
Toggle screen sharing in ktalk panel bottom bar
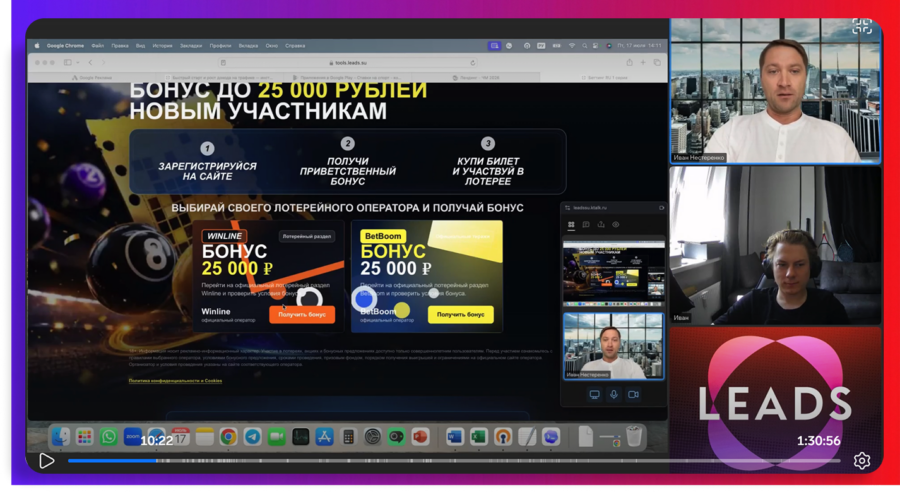[x=595, y=394]
